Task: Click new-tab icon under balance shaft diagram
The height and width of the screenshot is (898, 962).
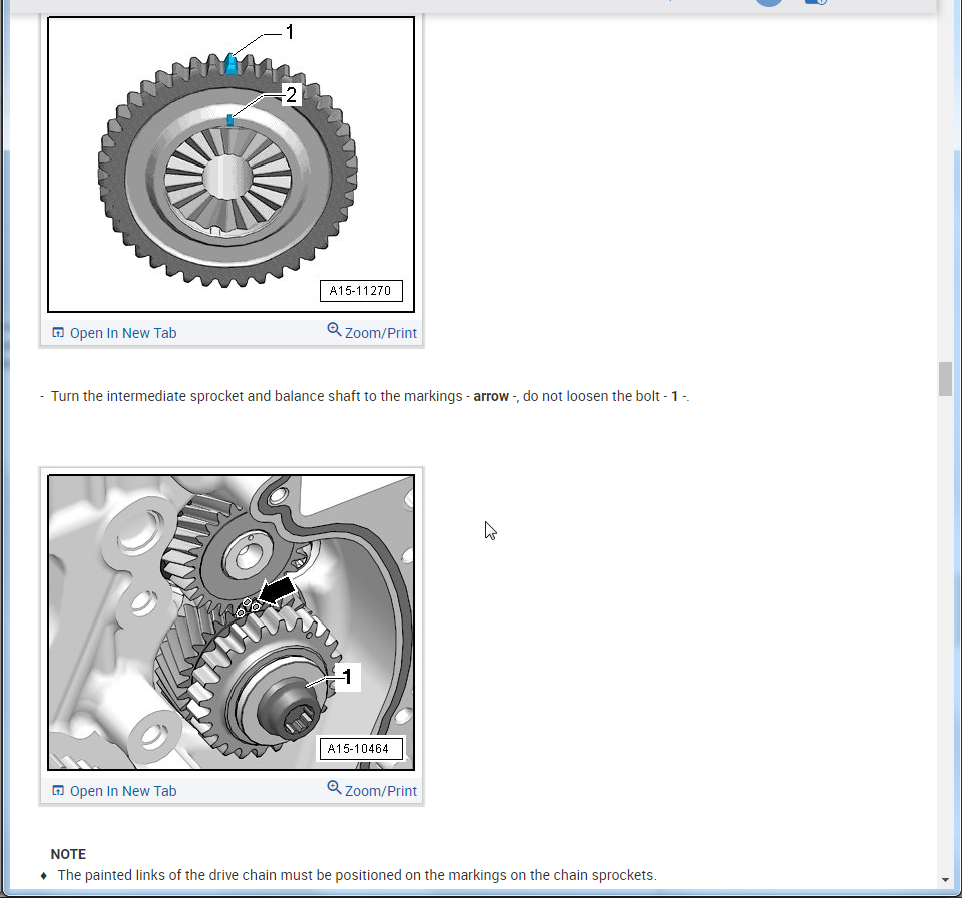Action: coord(58,790)
